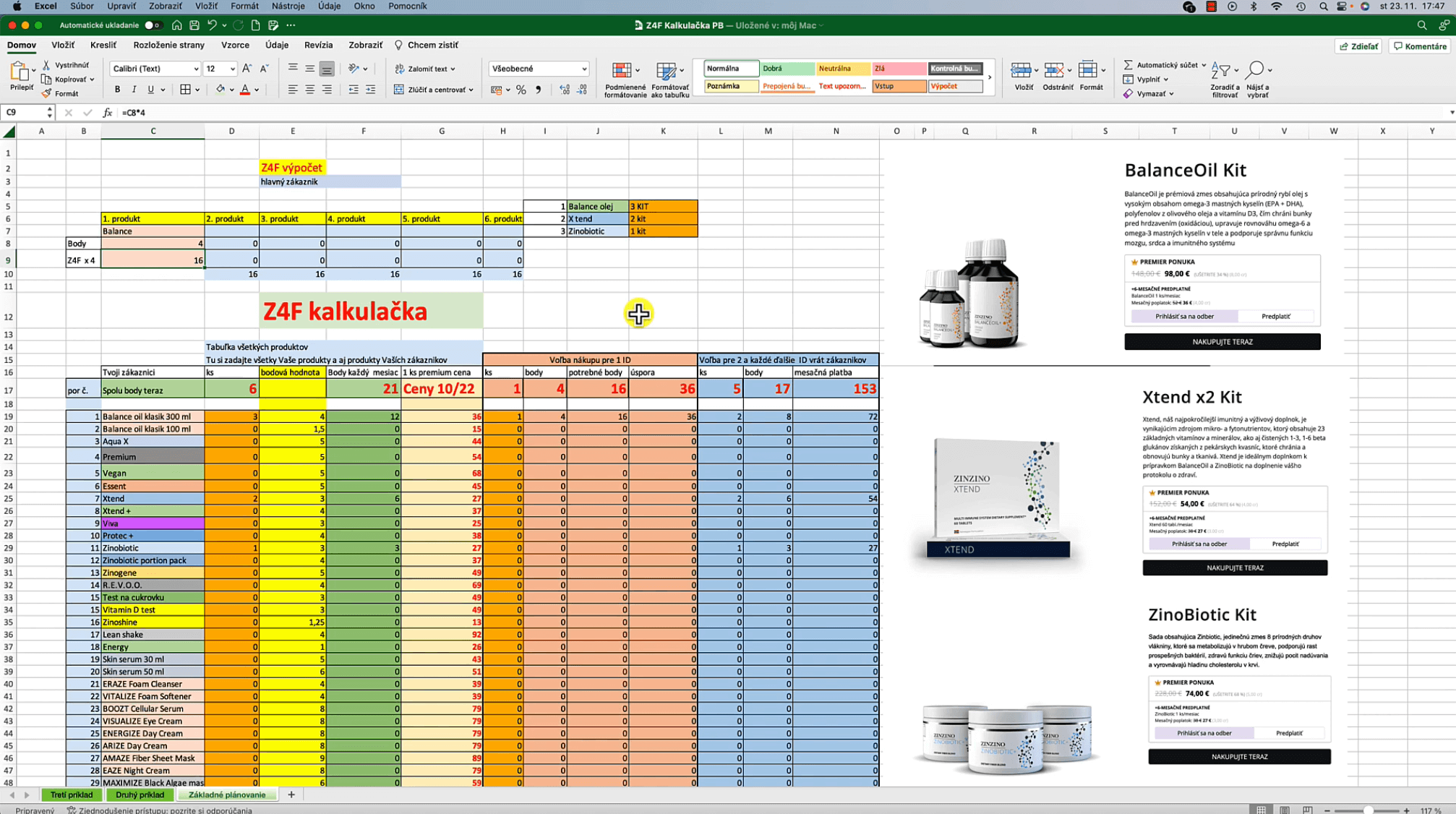Switch to the Druhý príklad sheet tab
Screen dimensions: 1456x814
click(x=140, y=794)
